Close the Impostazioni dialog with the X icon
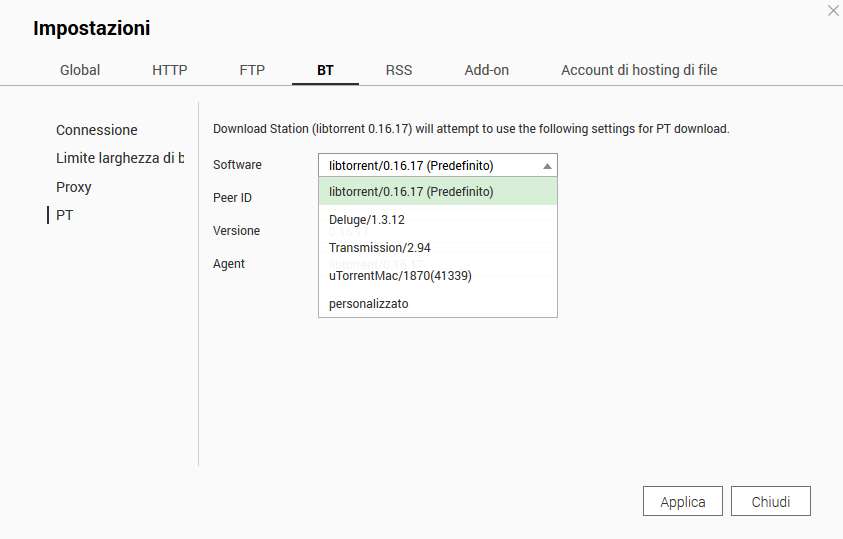The height and width of the screenshot is (539, 843). [x=833, y=11]
